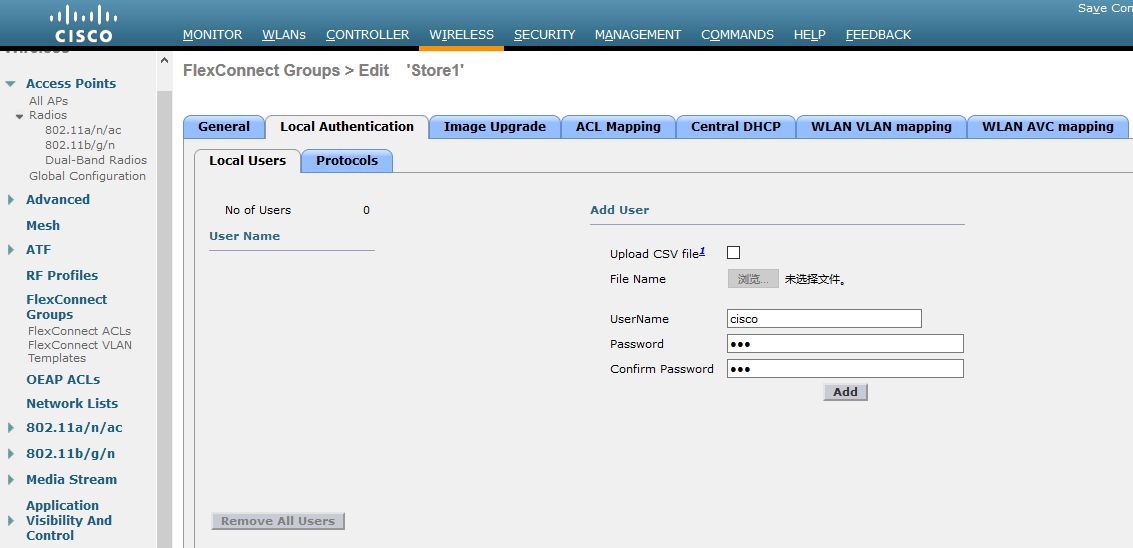Click Save Configuration link at top right

(1106, 8)
